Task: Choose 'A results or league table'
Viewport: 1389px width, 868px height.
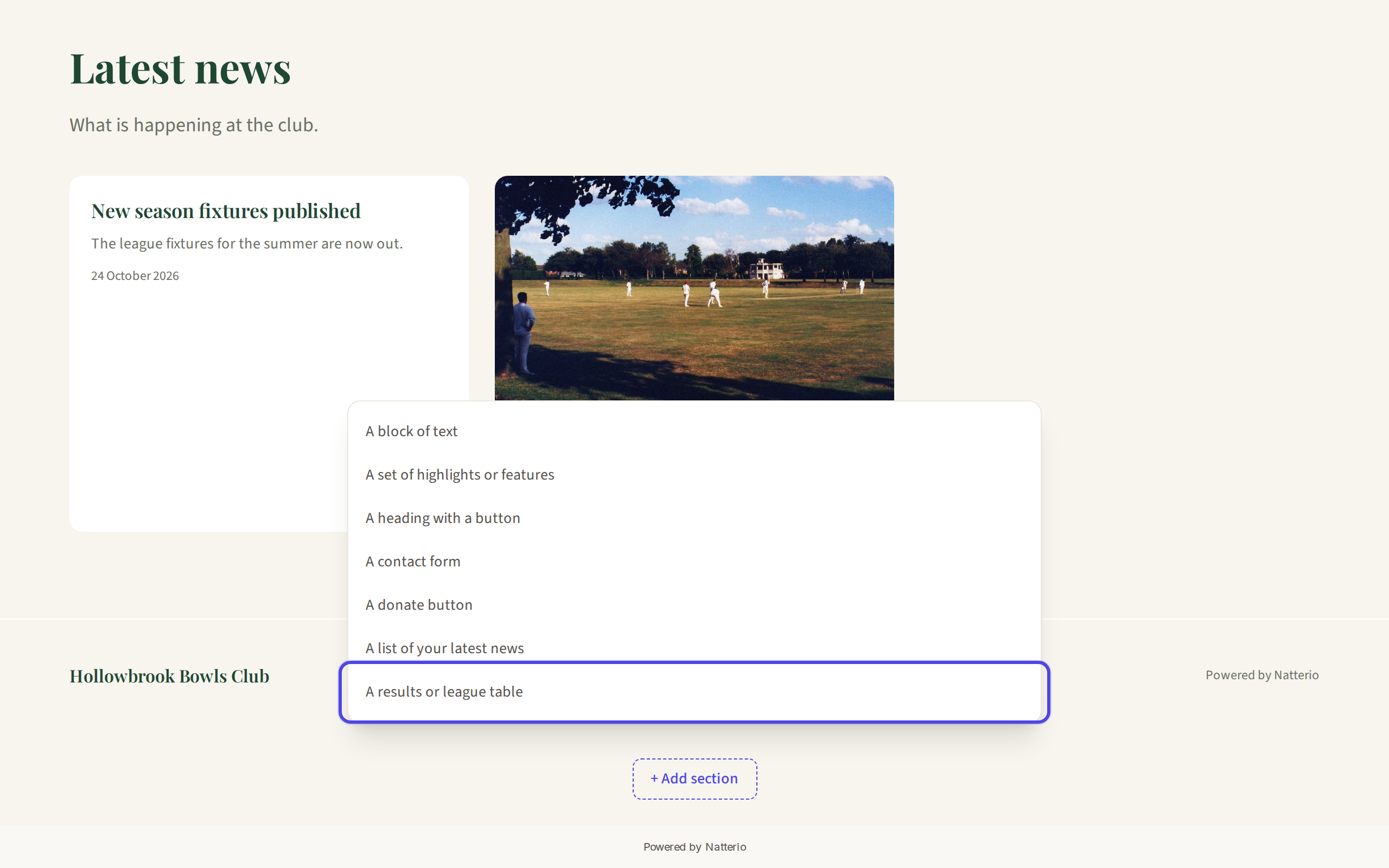Action: (x=694, y=692)
